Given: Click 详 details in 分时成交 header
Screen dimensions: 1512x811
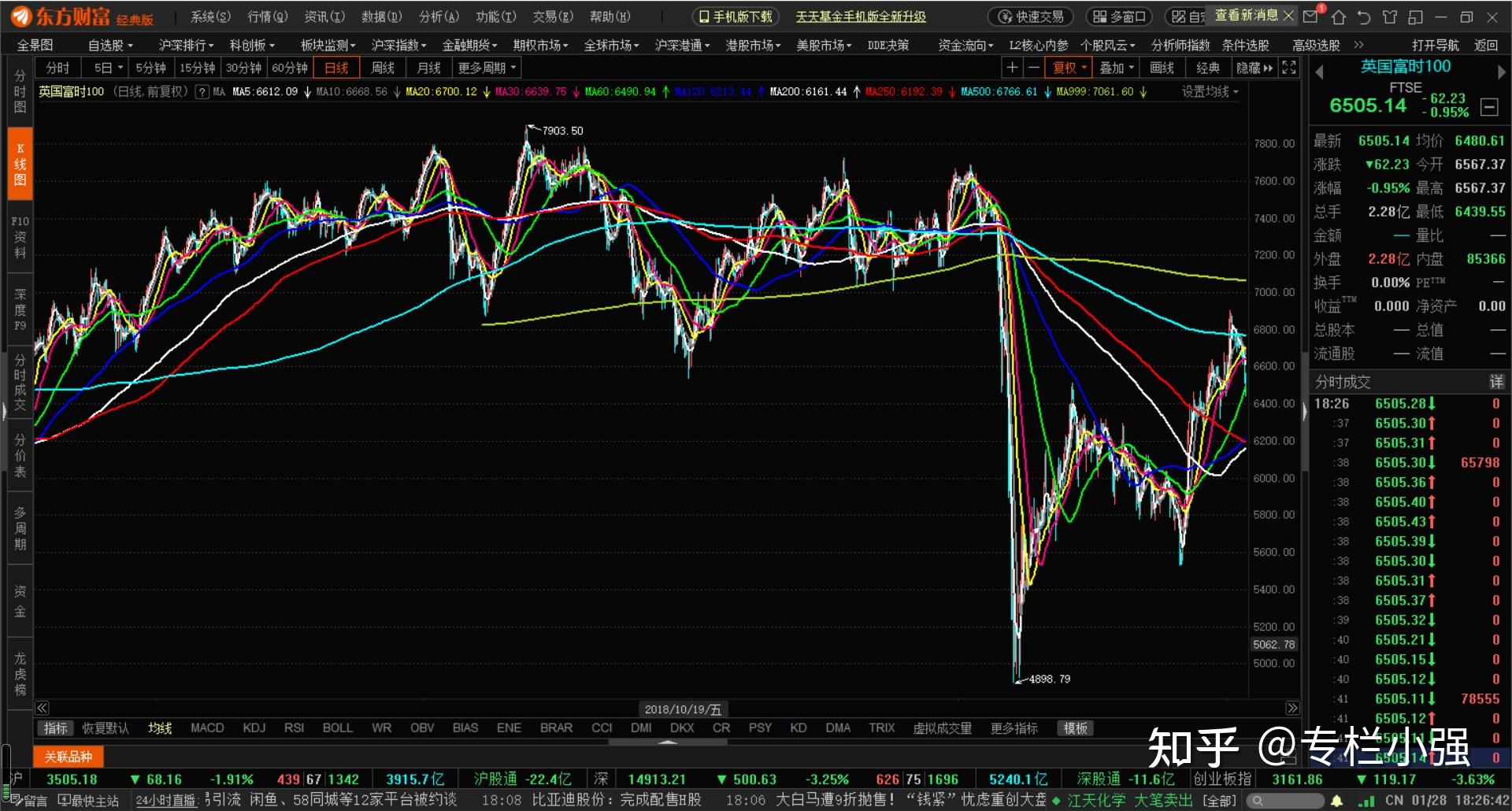Looking at the screenshot, I should [1496, 382].
